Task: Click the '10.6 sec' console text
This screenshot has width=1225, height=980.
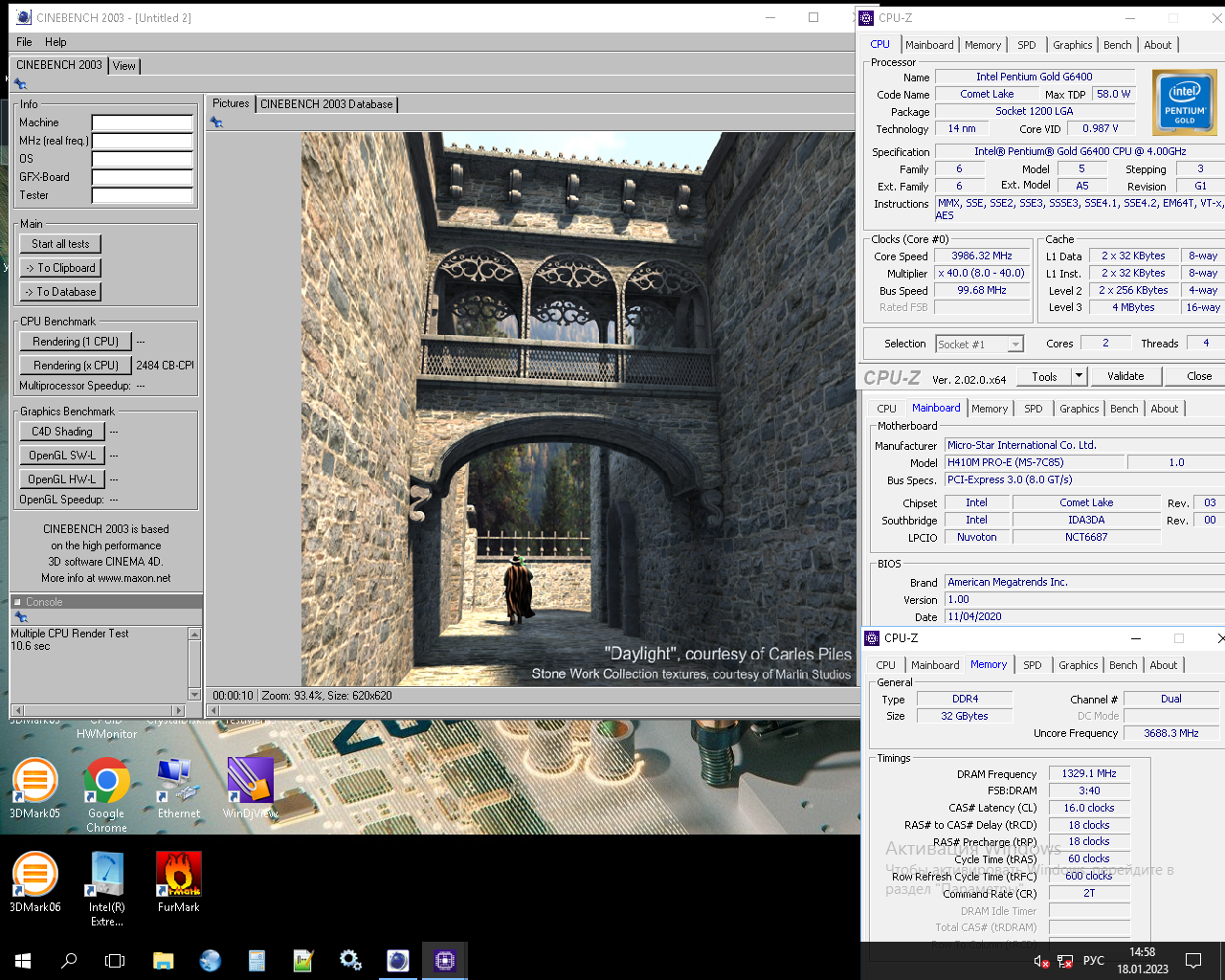Action: 31,646
